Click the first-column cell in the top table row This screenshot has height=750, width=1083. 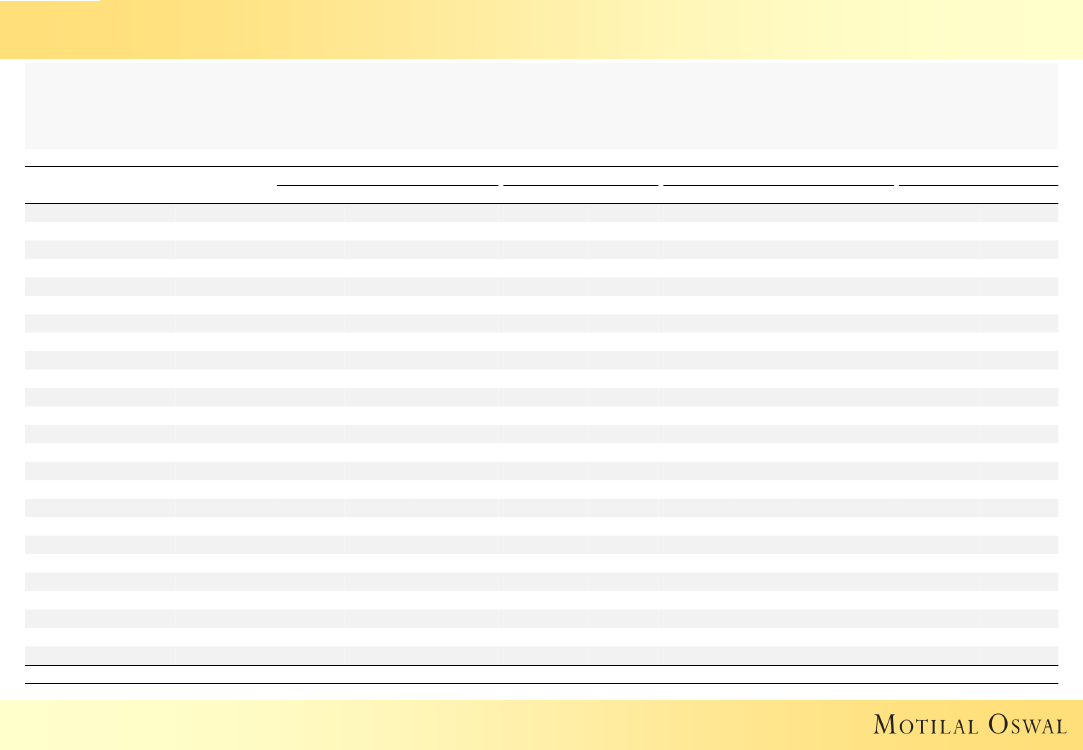tap(99, 213)
